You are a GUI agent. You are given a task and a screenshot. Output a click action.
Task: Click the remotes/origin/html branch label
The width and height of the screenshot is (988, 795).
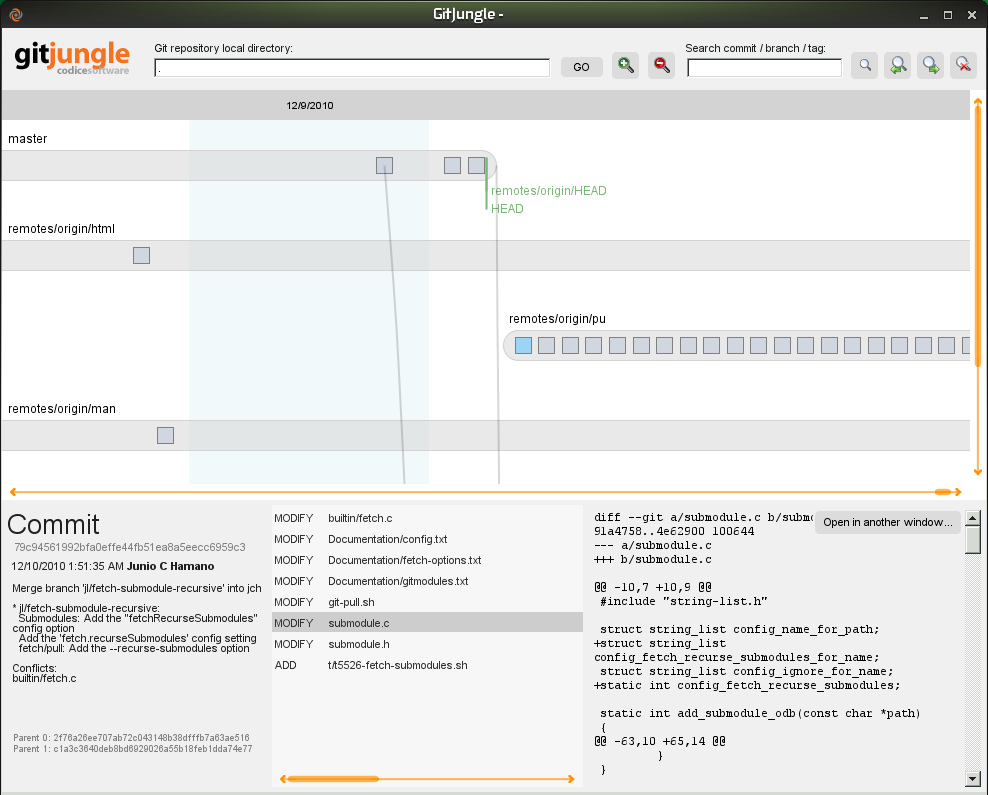(x=61, y=229)
